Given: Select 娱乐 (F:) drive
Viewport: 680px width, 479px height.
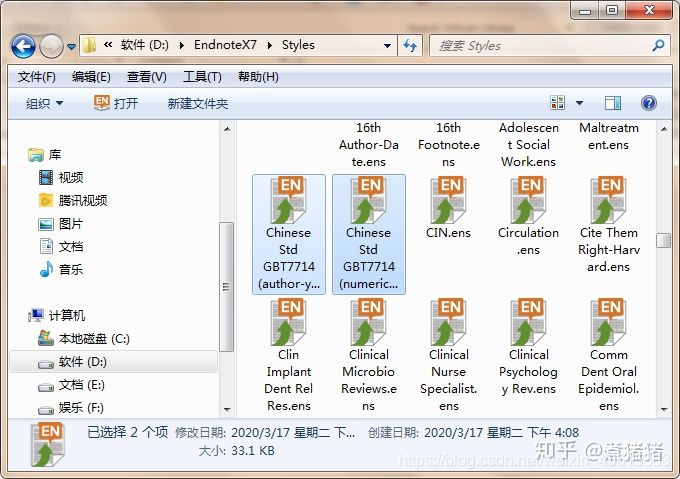Looking at the screenshot, I should [71, 408].
